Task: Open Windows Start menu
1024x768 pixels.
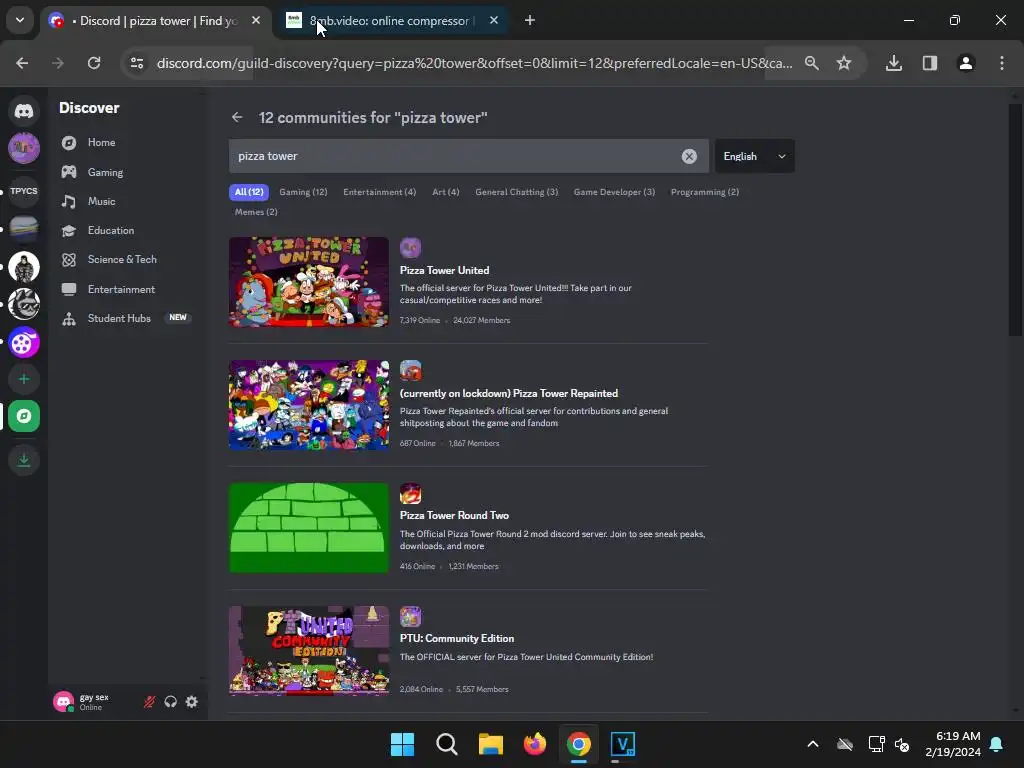Action: [402, 744]
